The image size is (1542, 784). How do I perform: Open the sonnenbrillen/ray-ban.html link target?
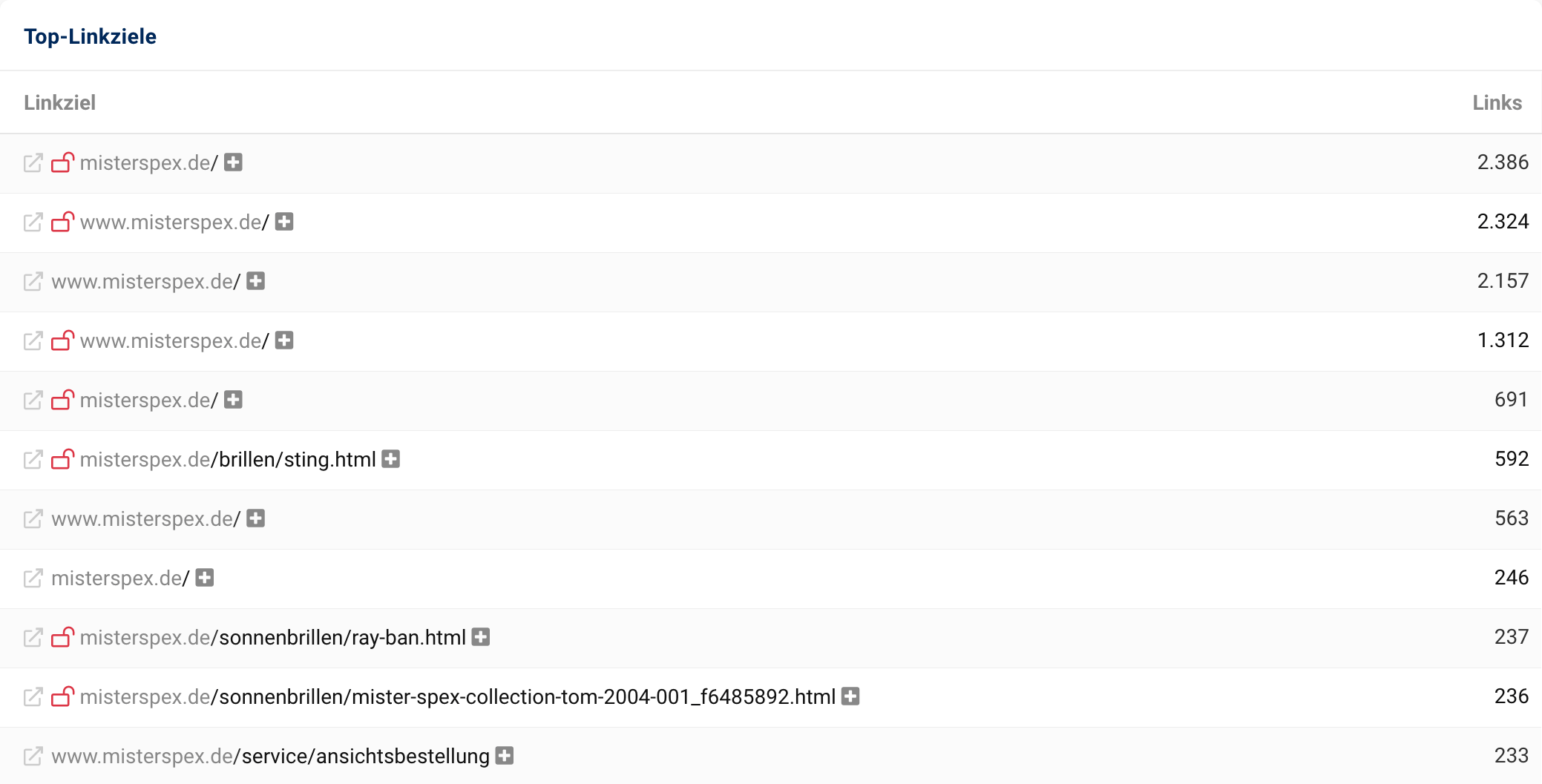click(x=272, y=638)
